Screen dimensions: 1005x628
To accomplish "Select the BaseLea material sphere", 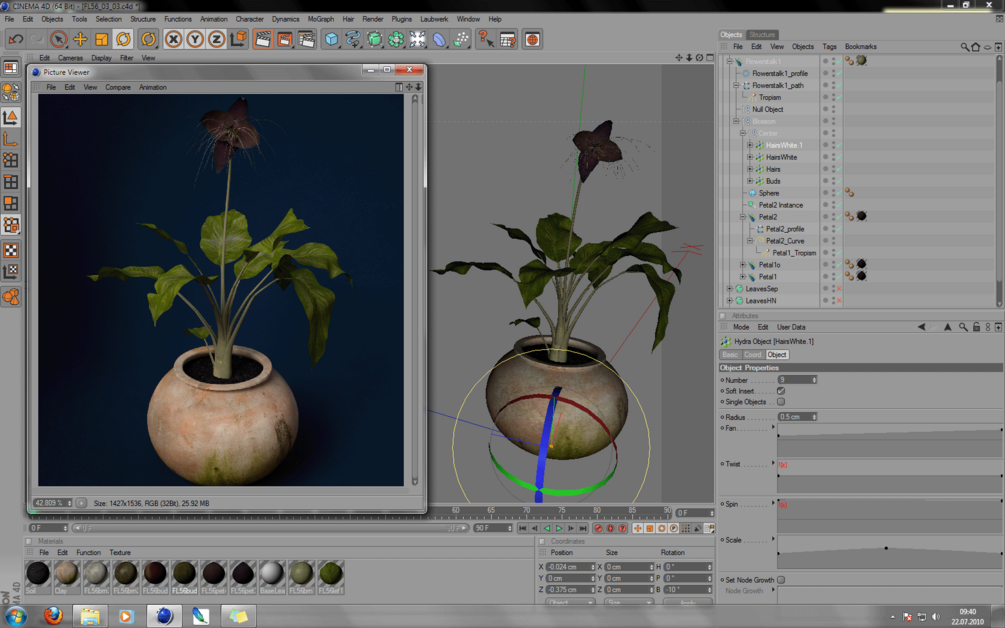I will [x=271, y=574].
